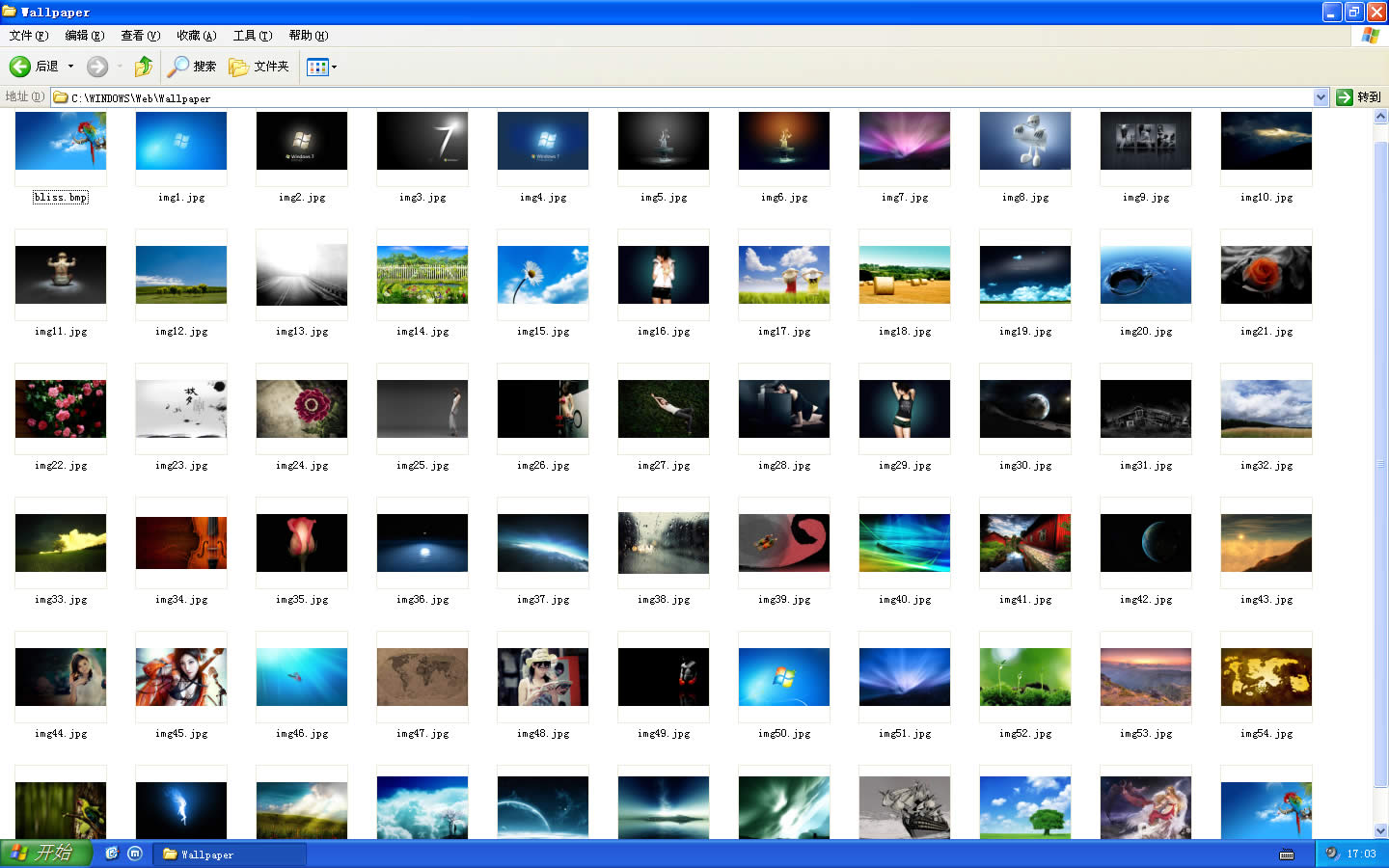Image resolution: width=1389 pixels, height=868 pixels.
Task: Click the img37.jpg file name
Action: (x=543, y=600)
